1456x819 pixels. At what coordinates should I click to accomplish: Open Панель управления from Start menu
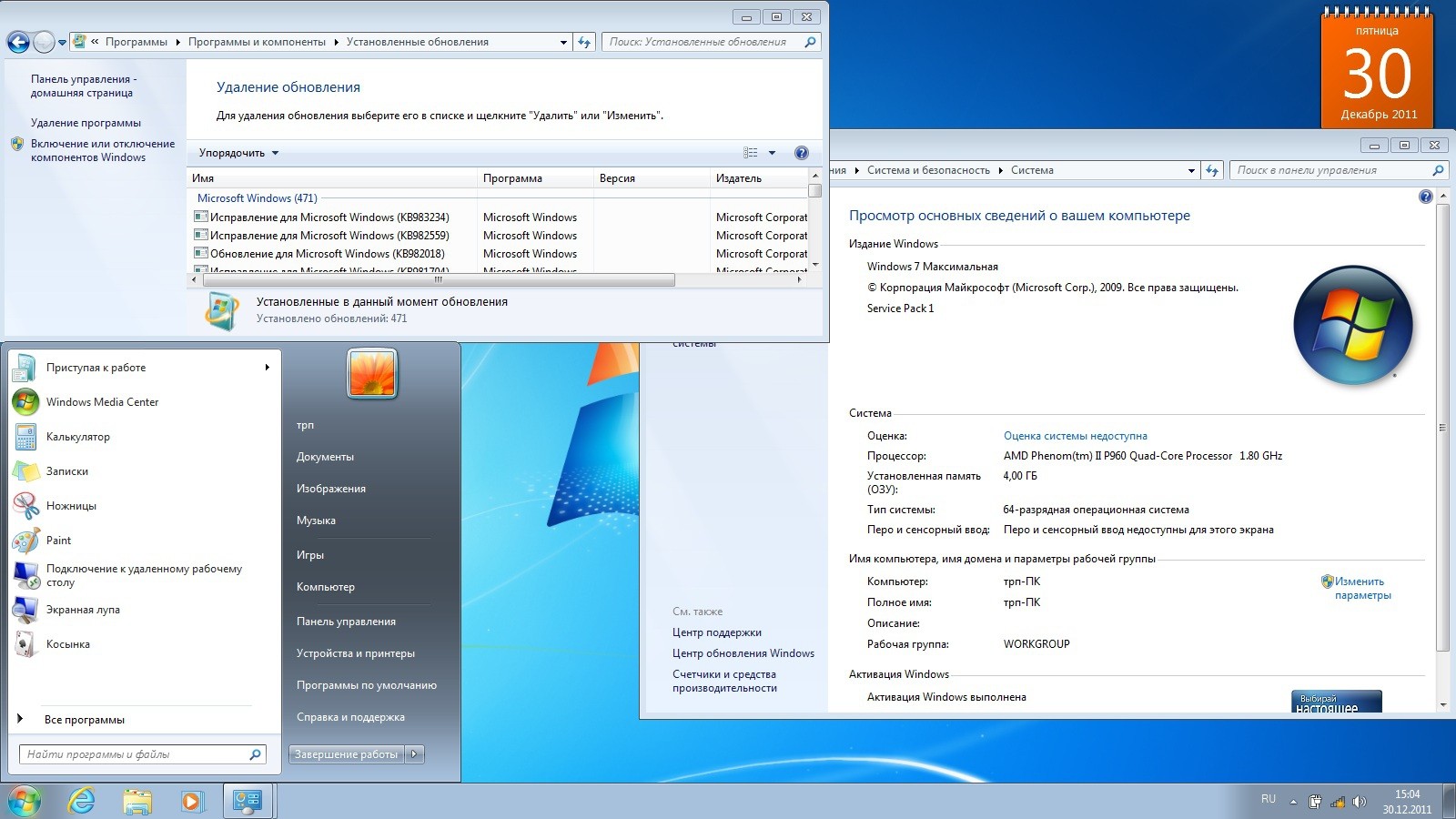click(346, 622)
